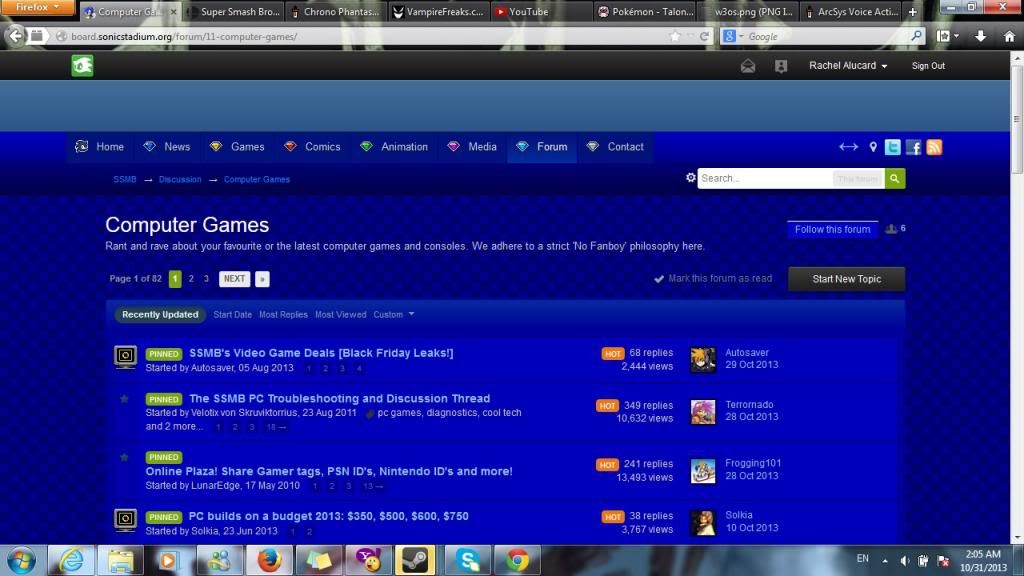Click the Twitter icon in navigation bar
This screenshot has height=576, width=1024.
click(892, 147)
